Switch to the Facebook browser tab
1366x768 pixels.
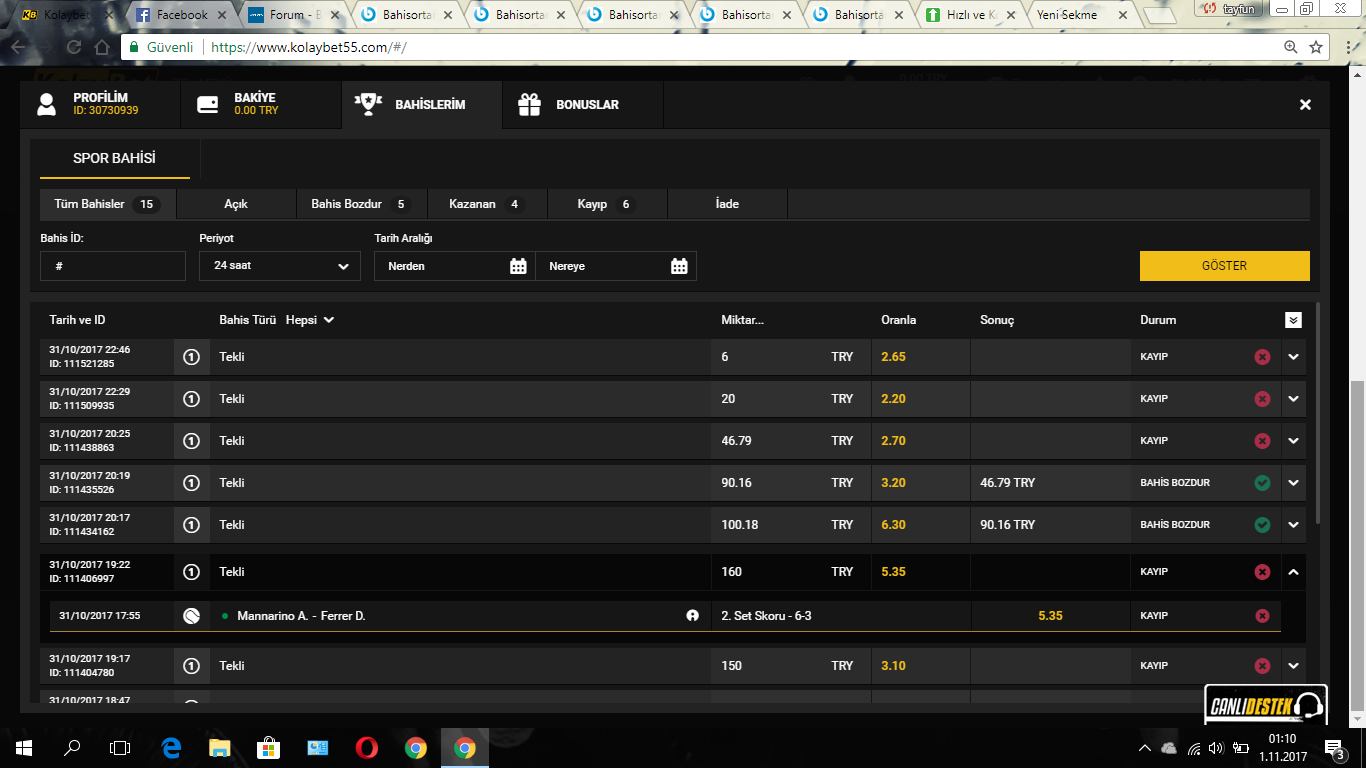[182, 15]
